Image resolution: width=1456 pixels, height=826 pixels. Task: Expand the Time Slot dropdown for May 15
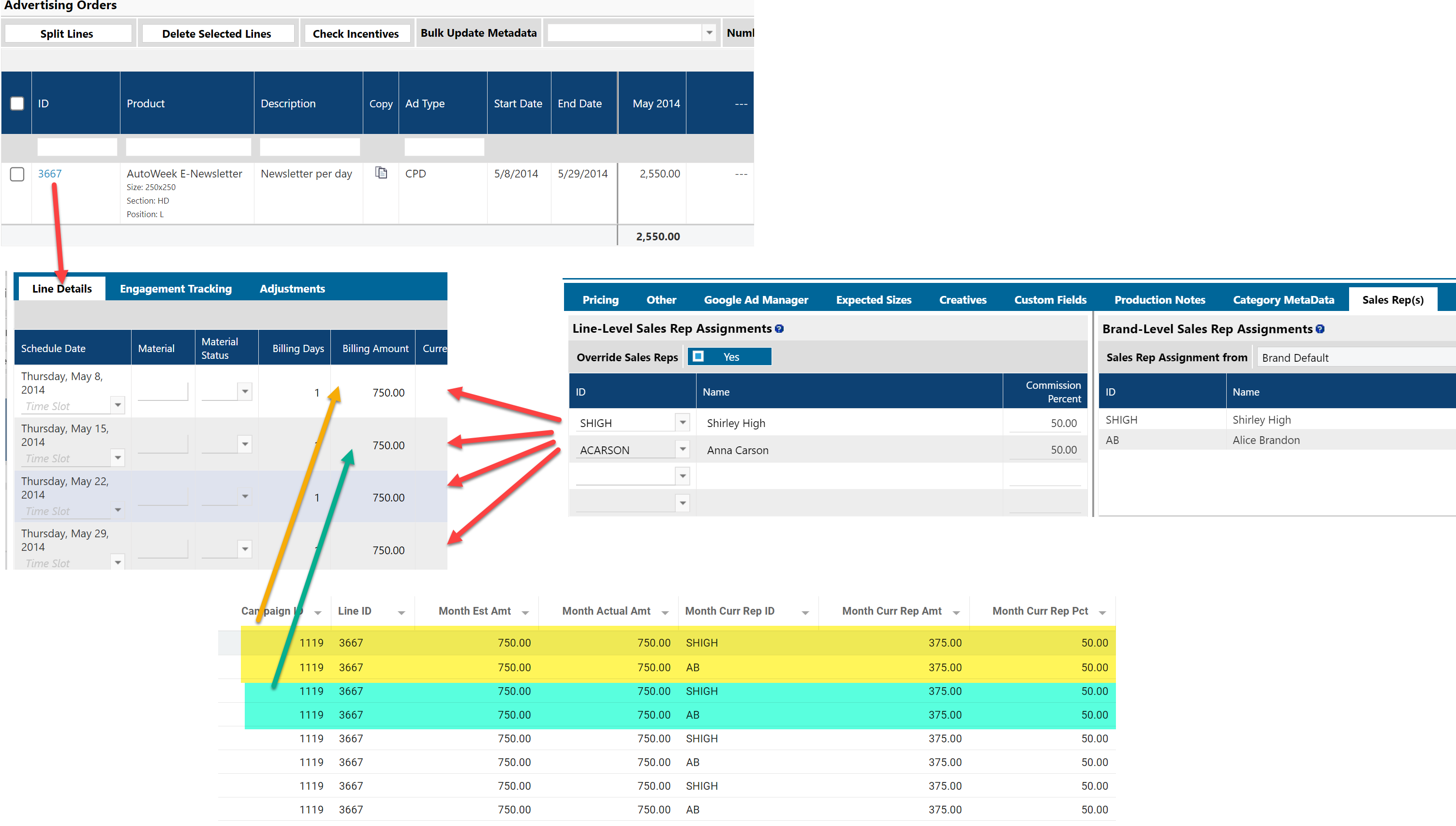tap(118, 457)
